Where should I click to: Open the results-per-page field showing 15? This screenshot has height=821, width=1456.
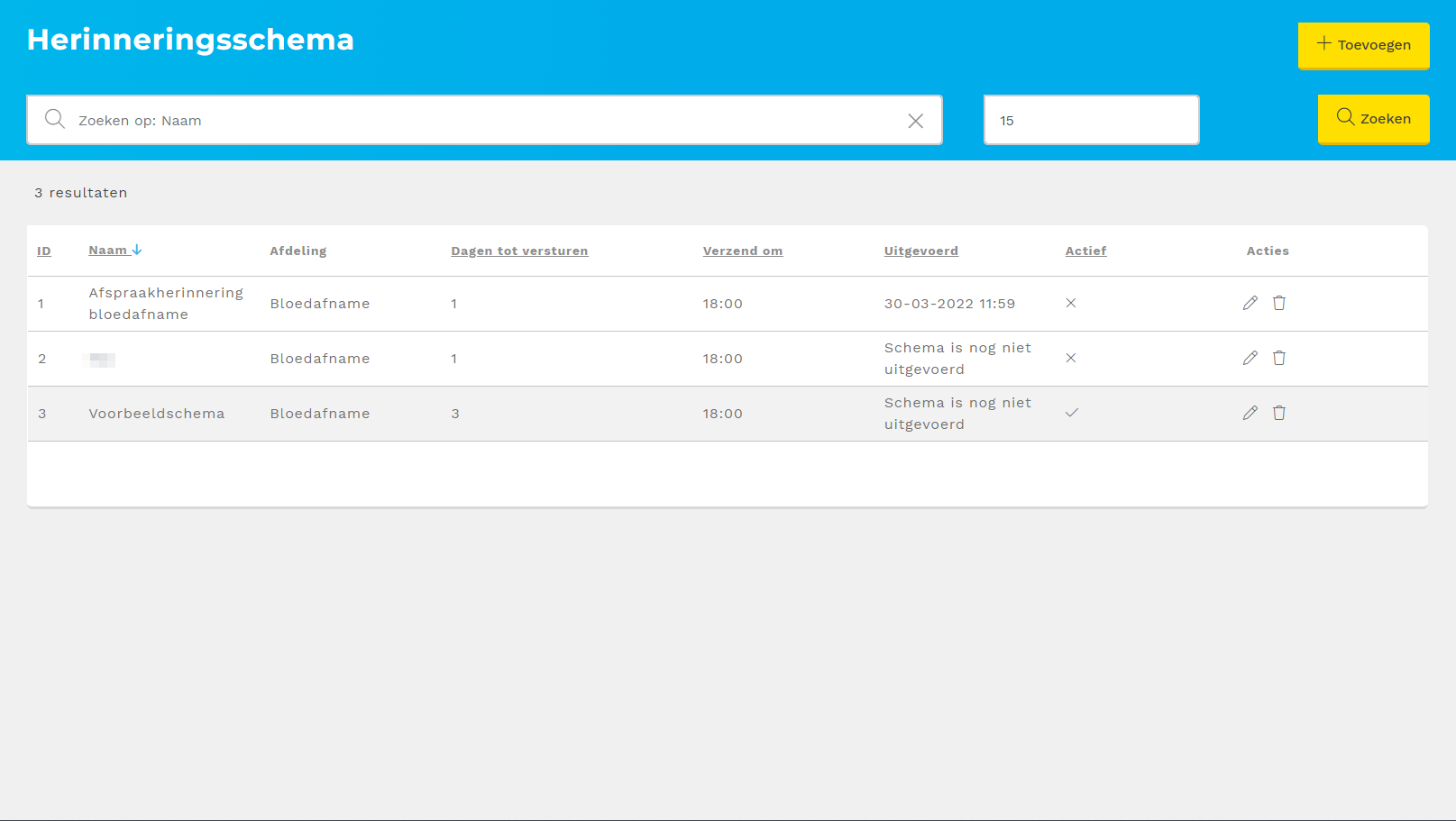click(x=1091, y=120)
